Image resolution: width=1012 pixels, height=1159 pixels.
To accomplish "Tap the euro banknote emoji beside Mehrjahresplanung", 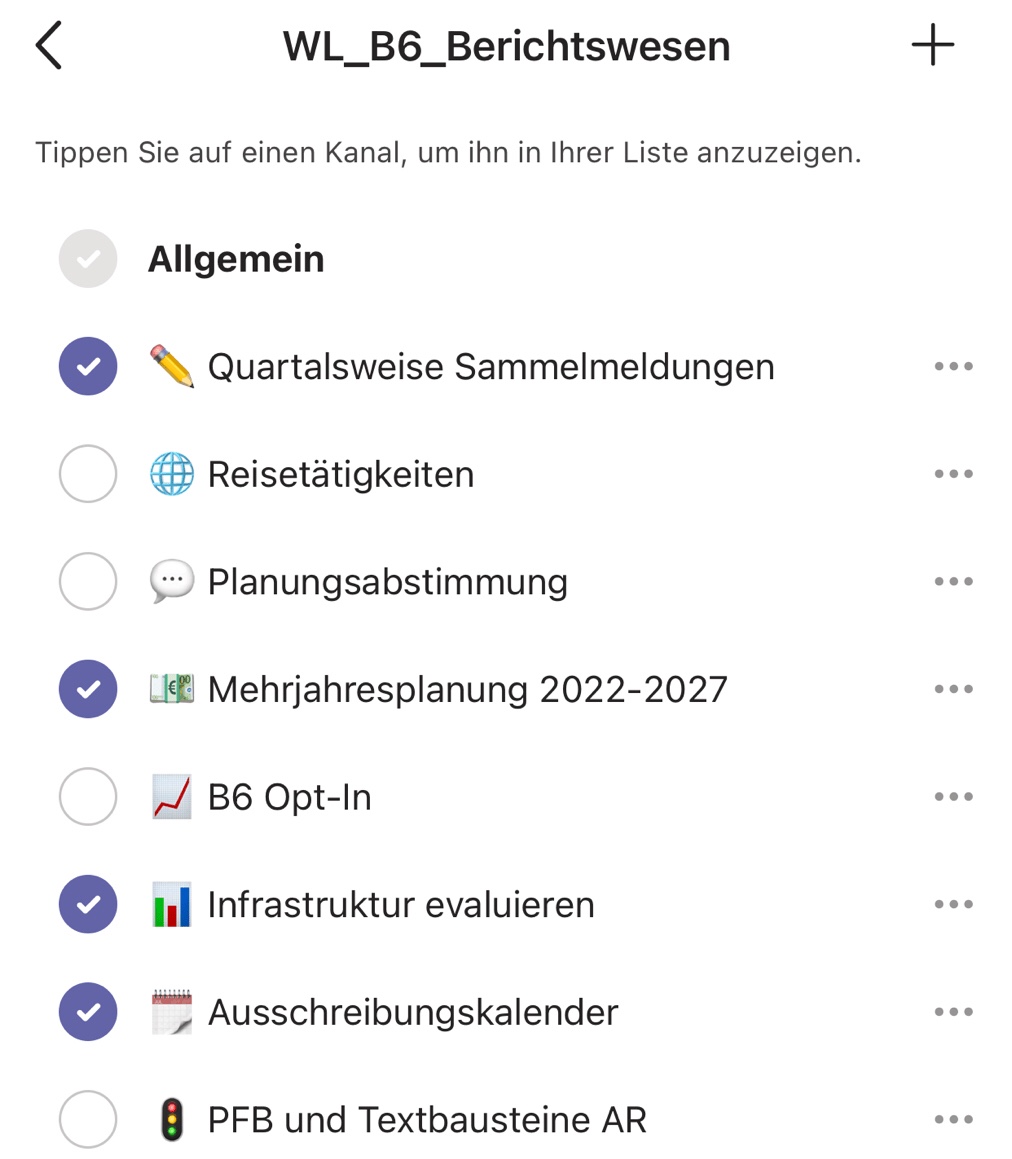I will coord(171,689).
